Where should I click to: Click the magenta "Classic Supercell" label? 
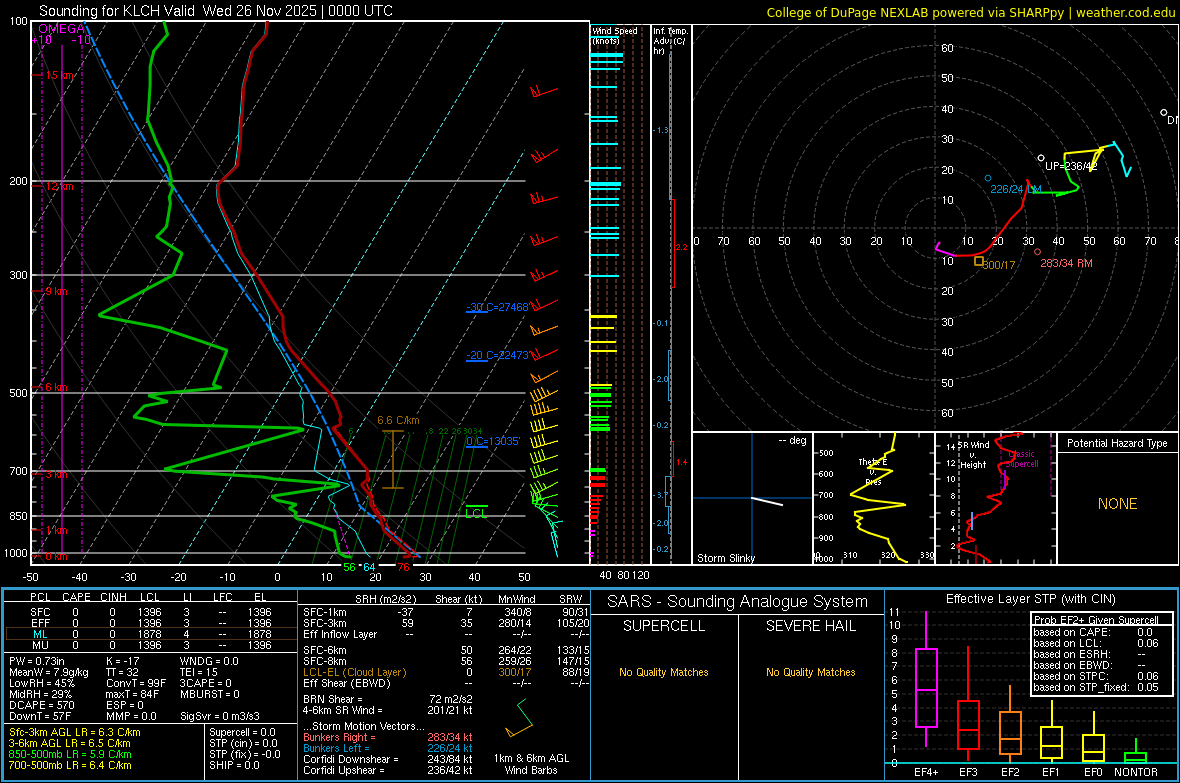(x=1021, y=459)
